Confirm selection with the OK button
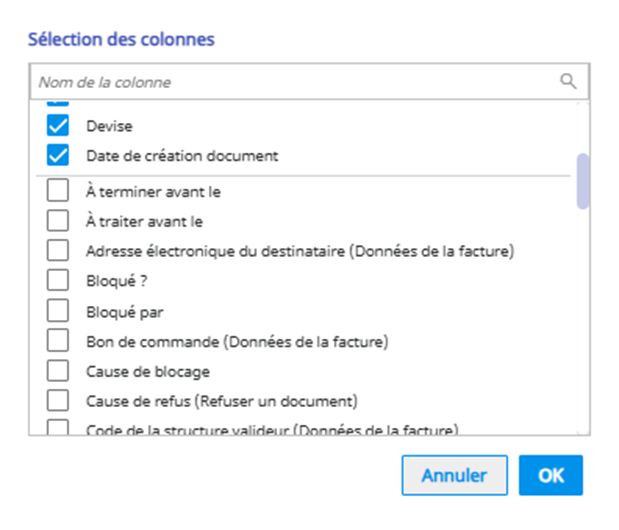Viewport: 619px width, 530px height. coord(550,476)
